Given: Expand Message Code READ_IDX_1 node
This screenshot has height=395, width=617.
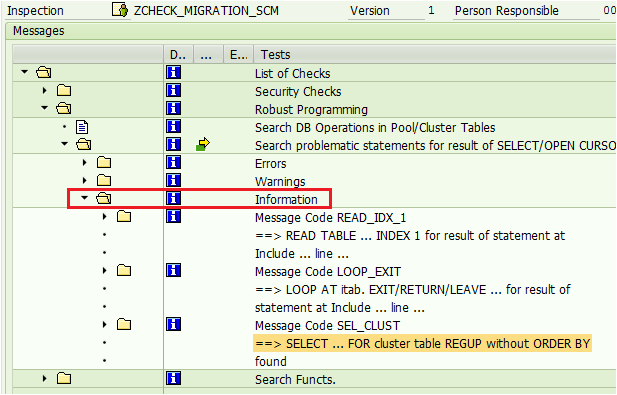Looking at the screenshot, I should click(105, 216).
